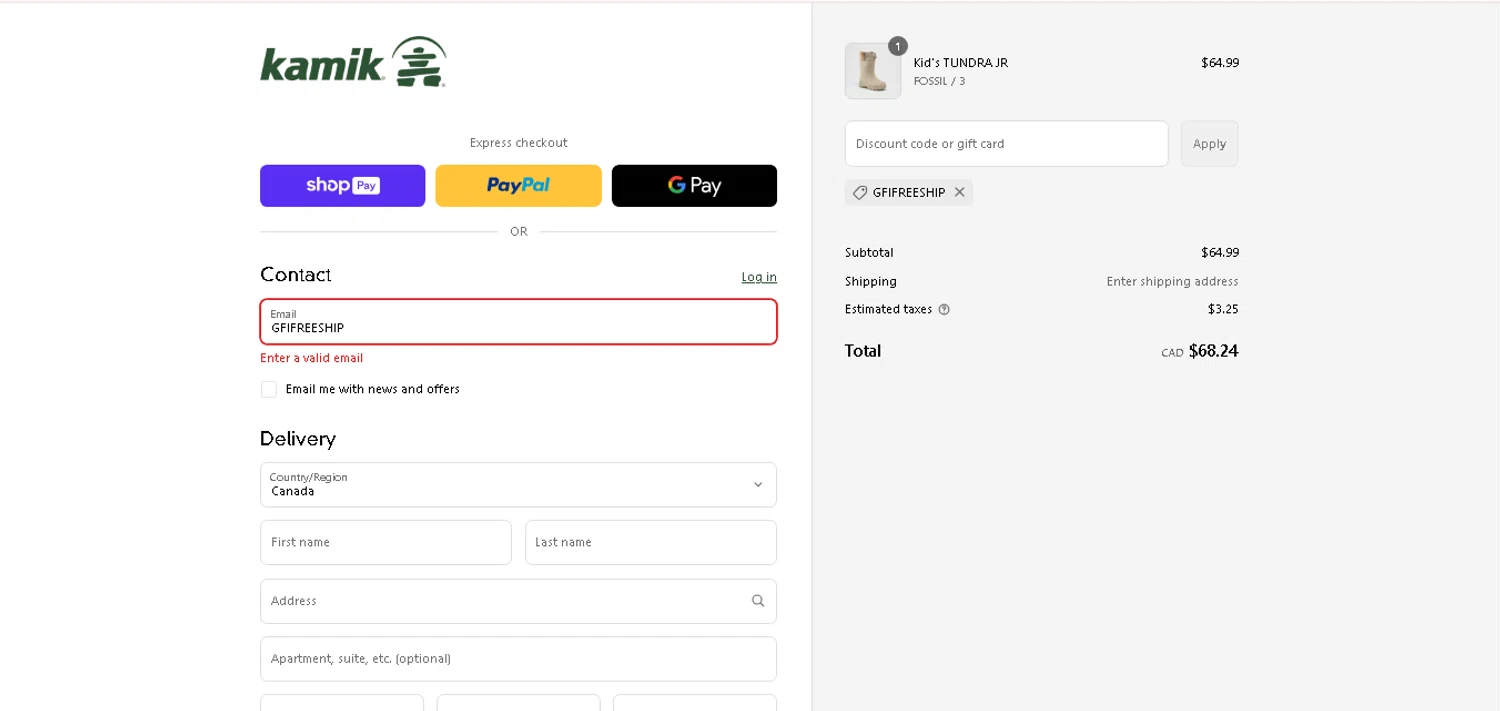Pay with Shop Pay express checkout

pyautogui.click(x=343, y=186)
